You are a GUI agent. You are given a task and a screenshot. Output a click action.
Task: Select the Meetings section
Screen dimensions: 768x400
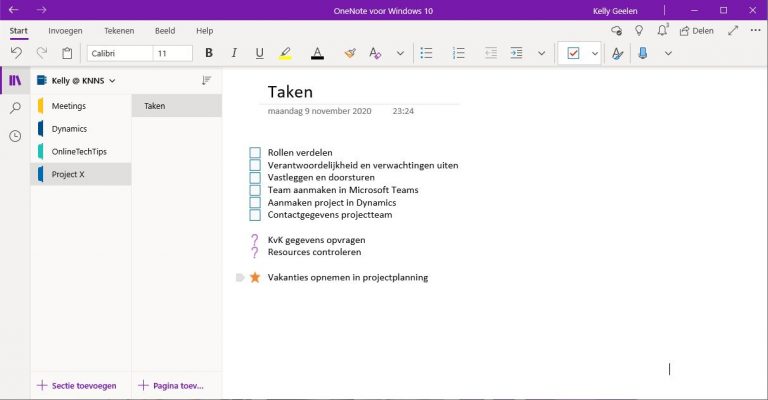click(81, 106)
